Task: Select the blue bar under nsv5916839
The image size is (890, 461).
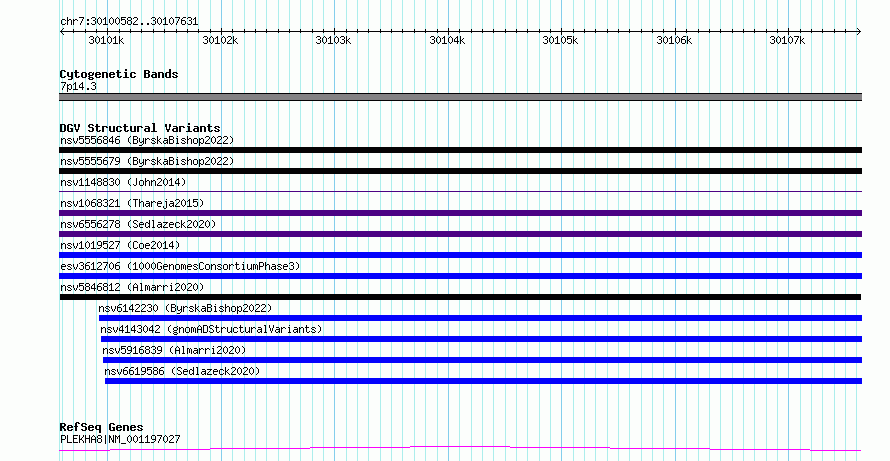Action: [482, 360]
